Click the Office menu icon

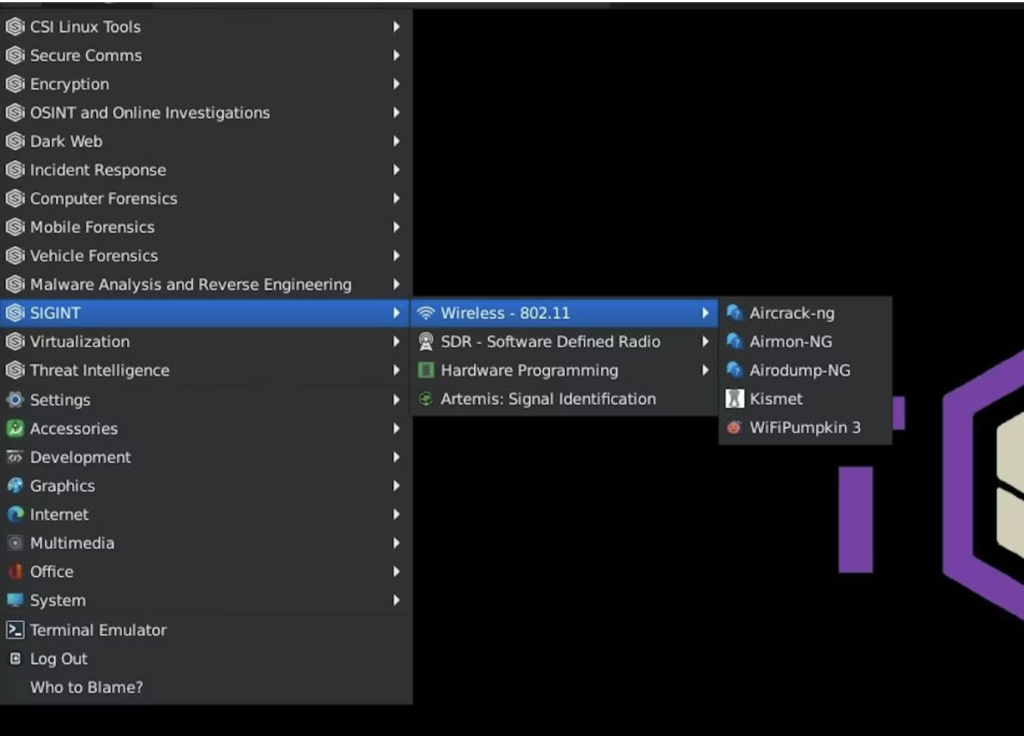(15, 571)
